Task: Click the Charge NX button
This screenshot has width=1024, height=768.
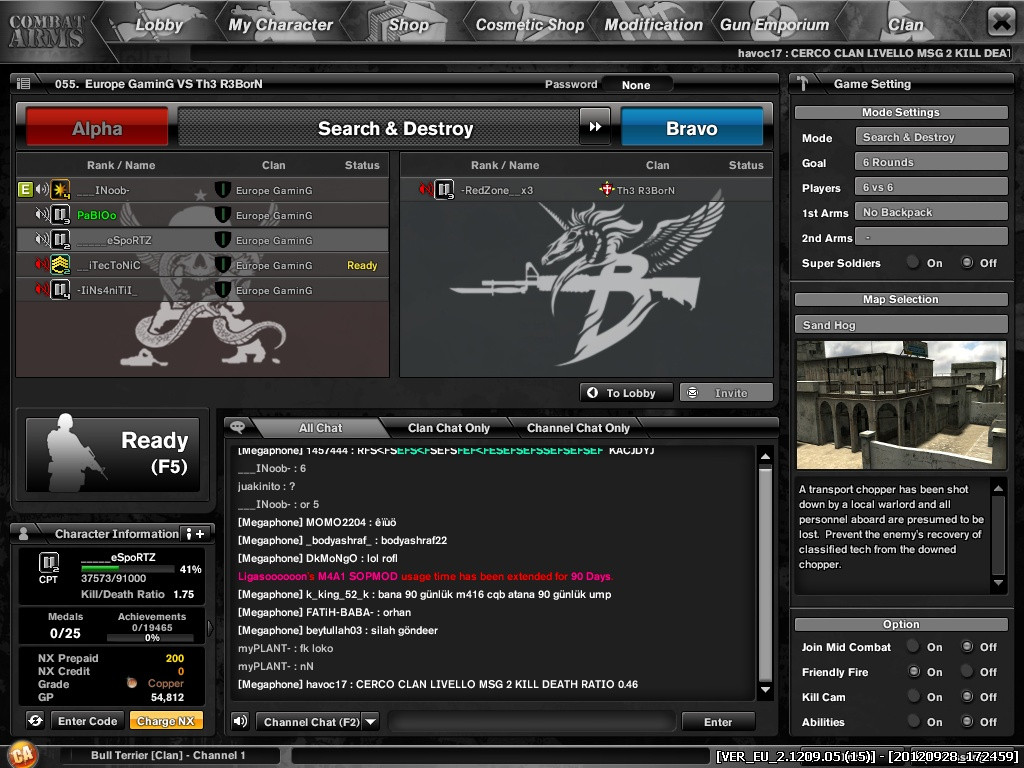Action: (x=166, y=721)
